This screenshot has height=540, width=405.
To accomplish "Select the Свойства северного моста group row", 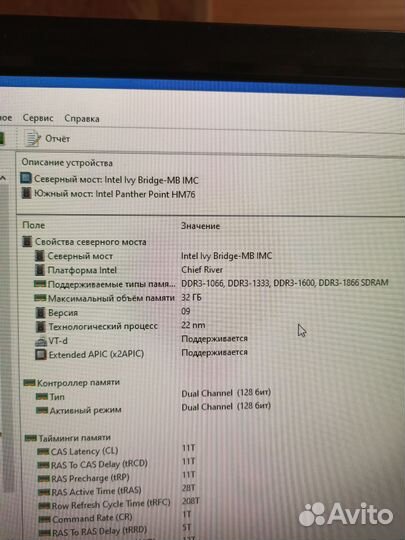I will pyautogui.click(x=84, y=242).
